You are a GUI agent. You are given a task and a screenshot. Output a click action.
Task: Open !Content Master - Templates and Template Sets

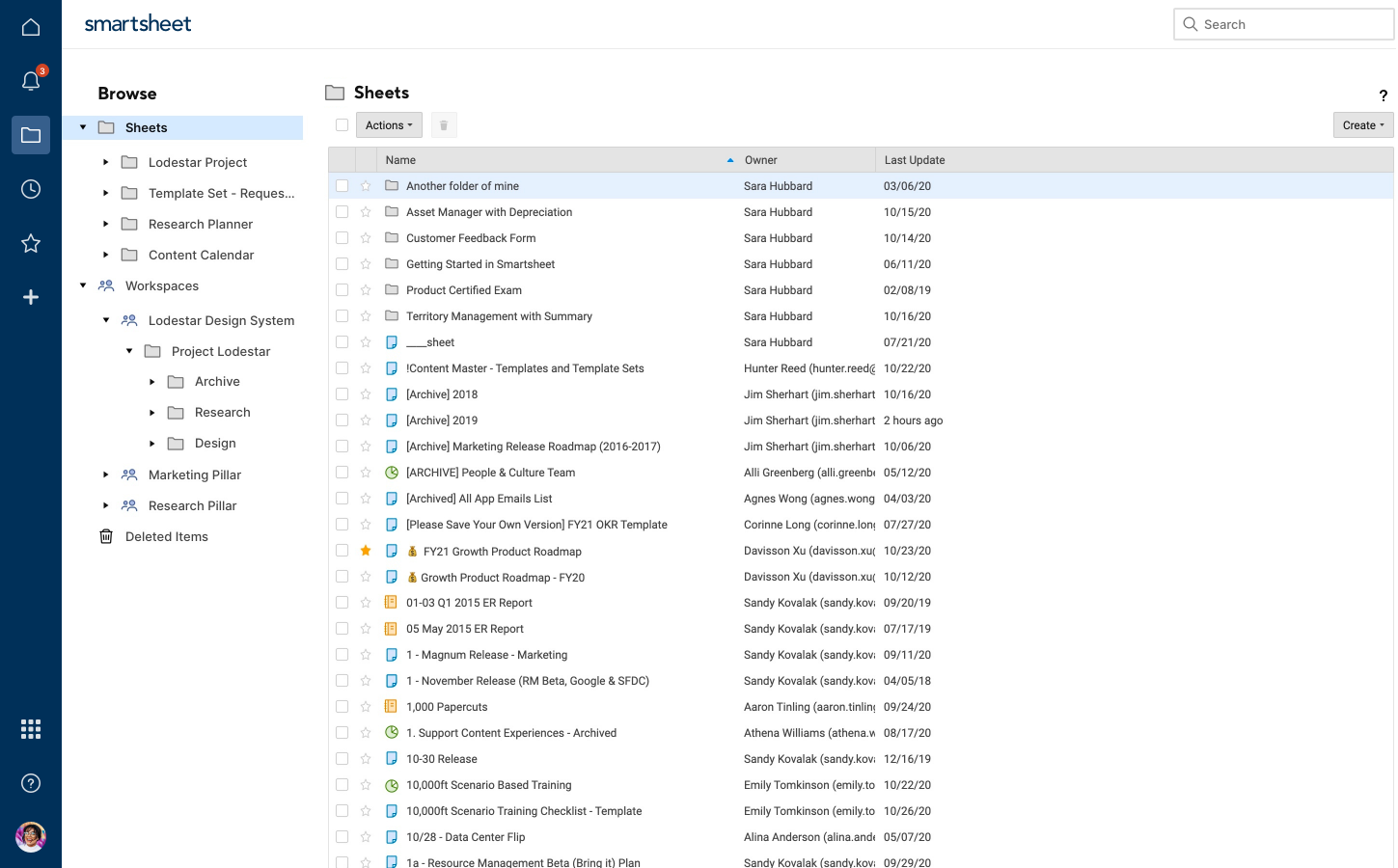(525, 368)
